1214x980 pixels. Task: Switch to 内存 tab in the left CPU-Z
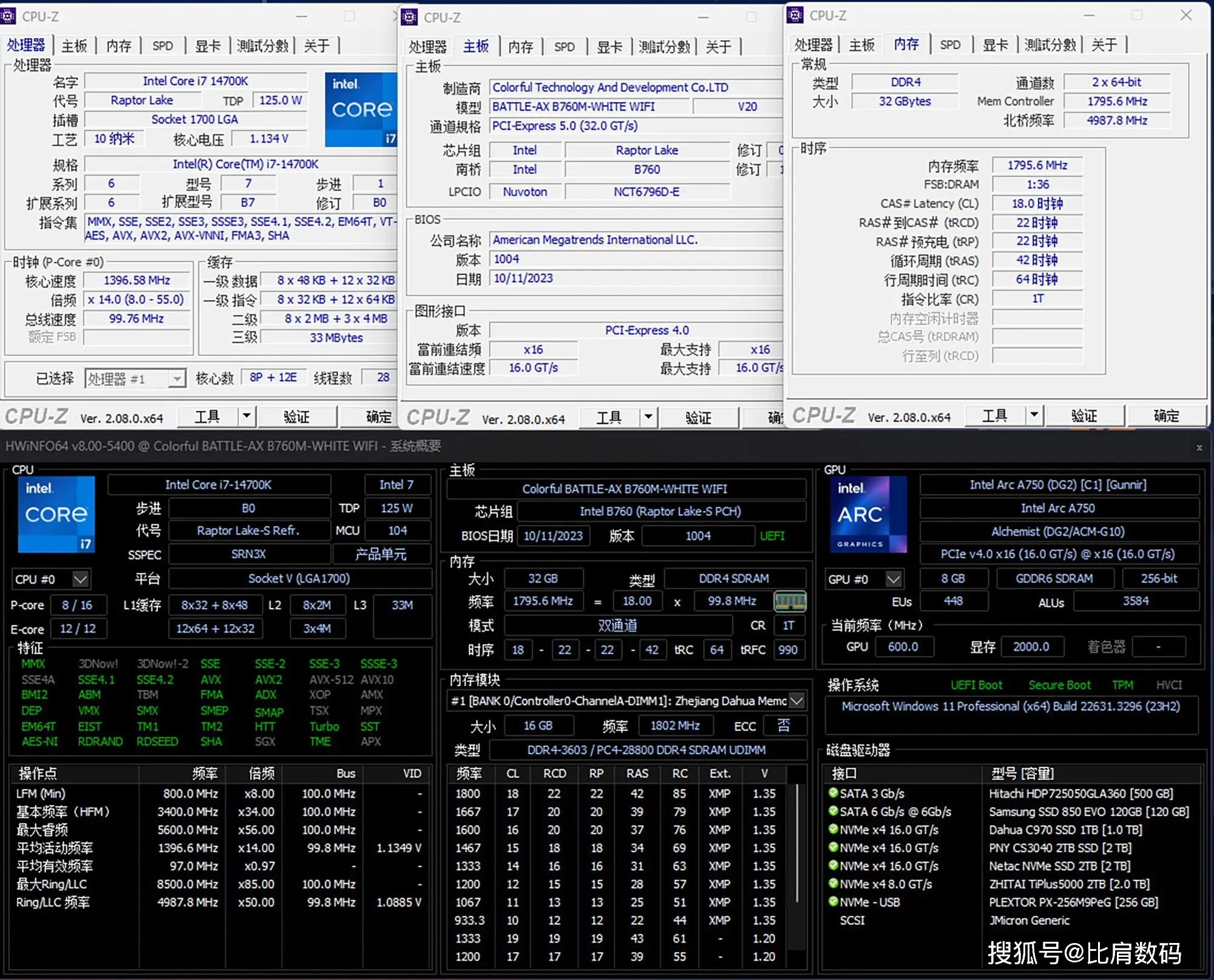click(118, 46)
